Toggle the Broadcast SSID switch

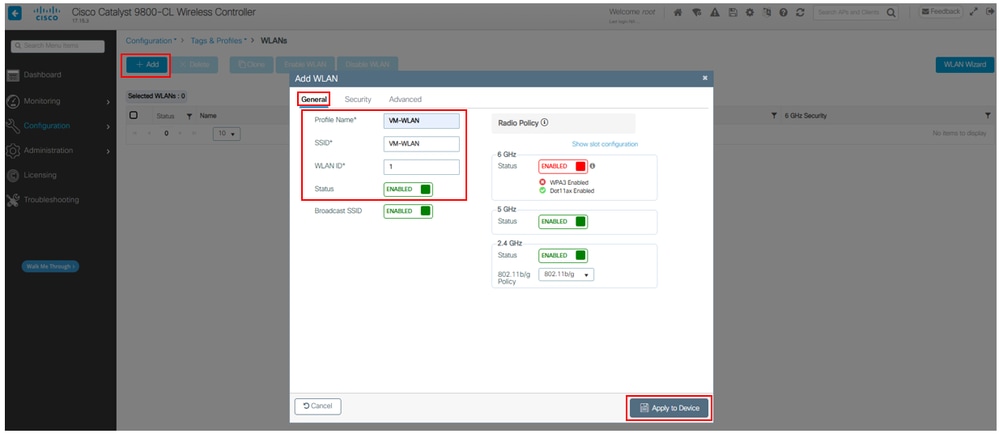click(408, 211)
